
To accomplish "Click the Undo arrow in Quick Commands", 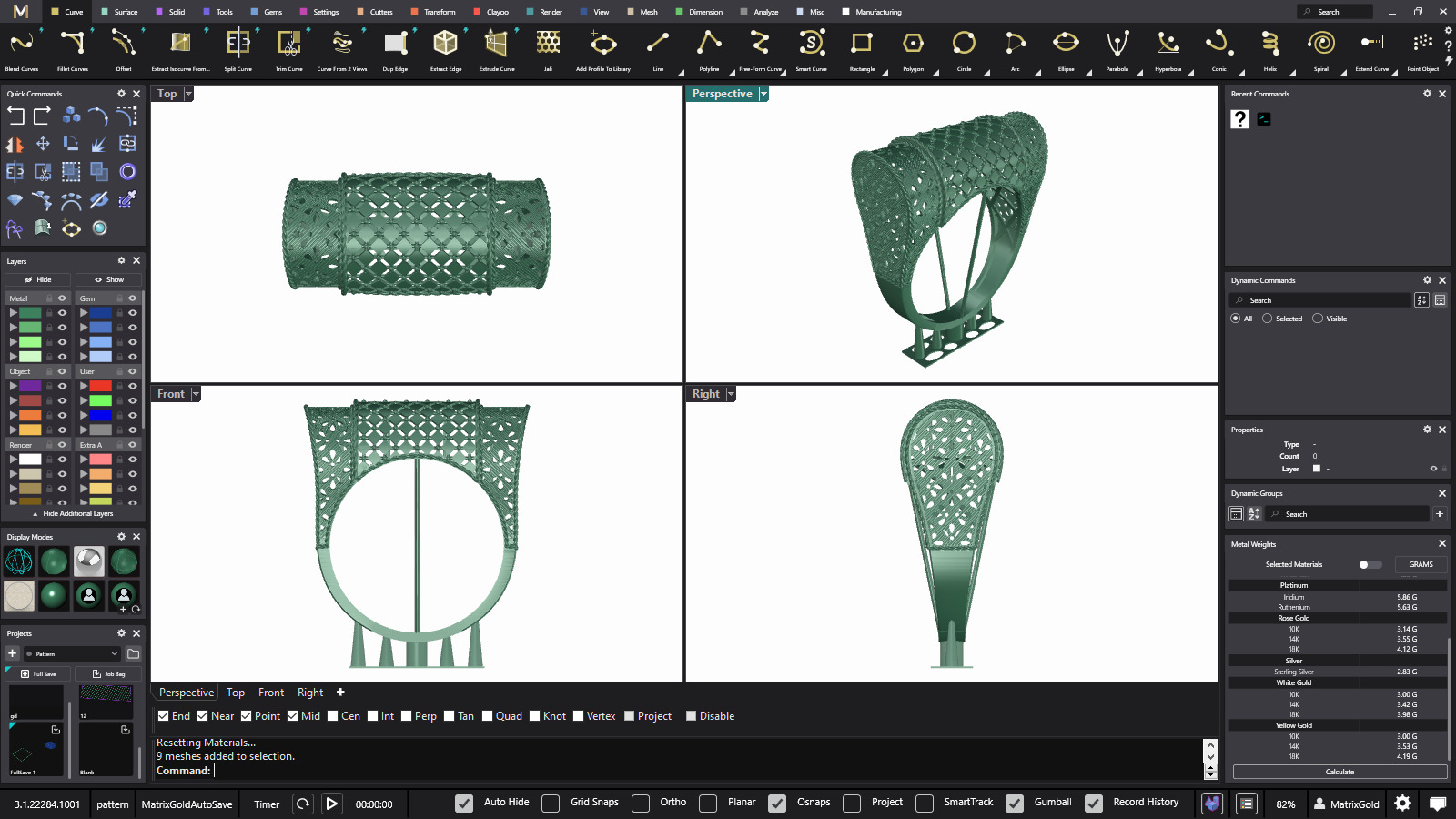I will click(x=15, y=116).
